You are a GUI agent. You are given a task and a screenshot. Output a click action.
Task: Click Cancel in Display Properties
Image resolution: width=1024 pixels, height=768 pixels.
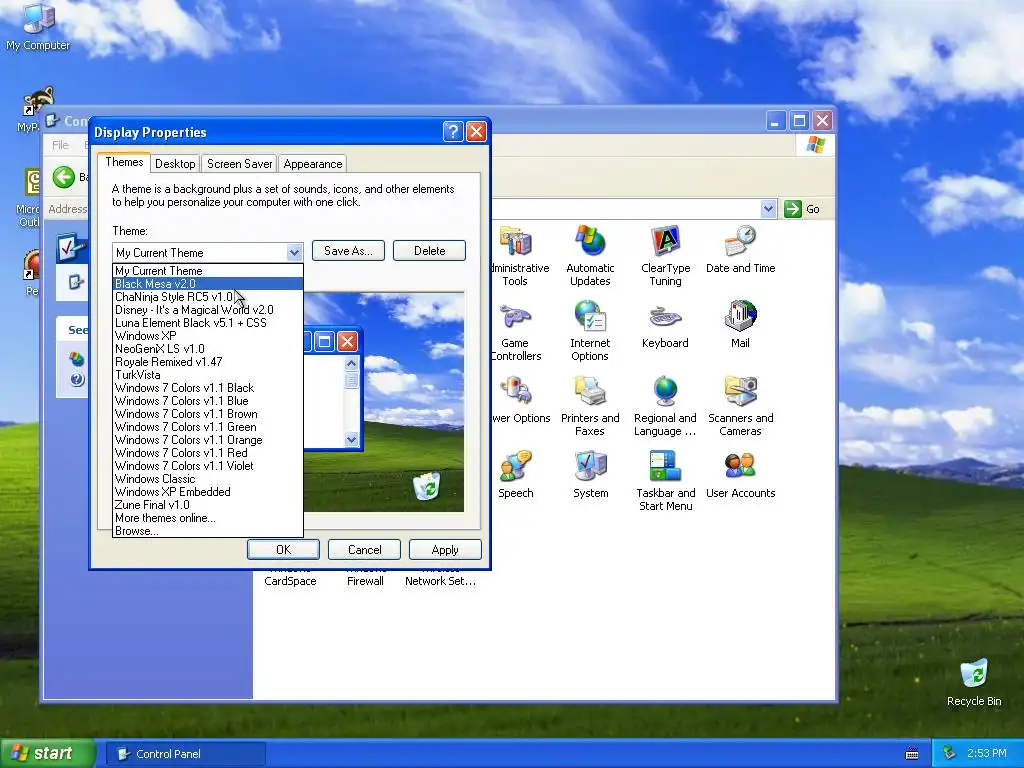point(364,550)
